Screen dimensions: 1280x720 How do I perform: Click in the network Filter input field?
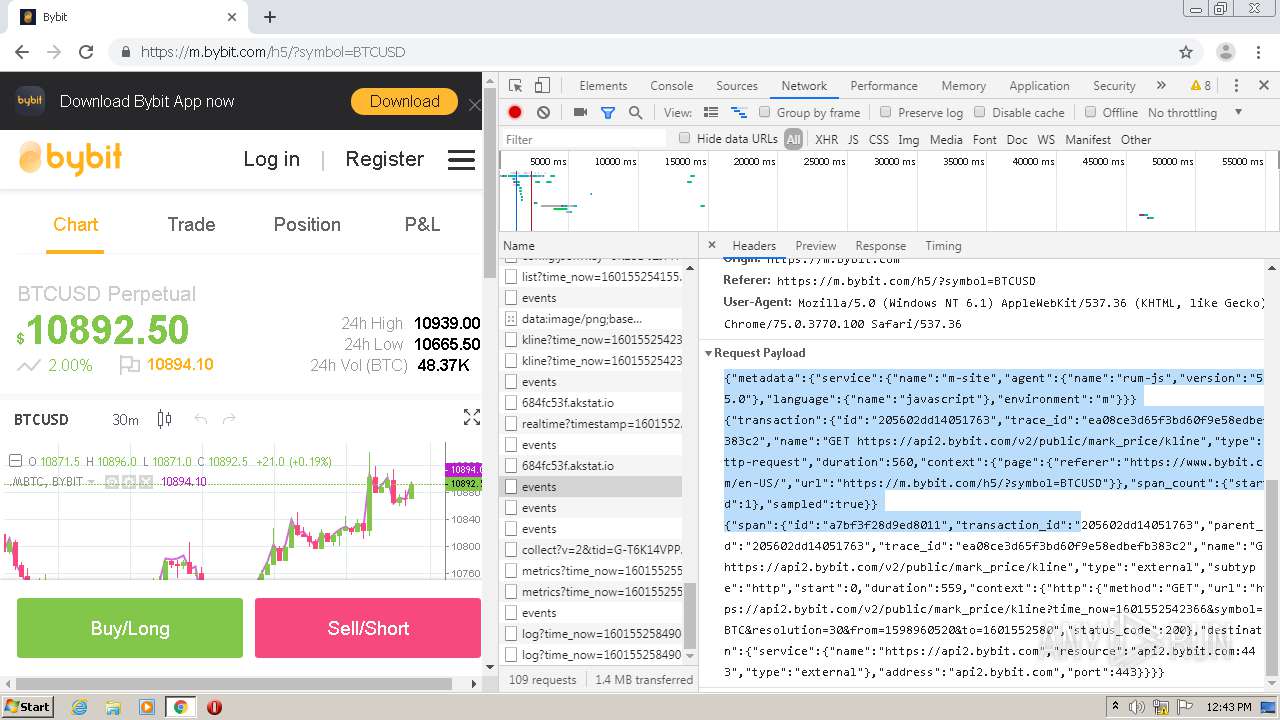tap(584, 139)
